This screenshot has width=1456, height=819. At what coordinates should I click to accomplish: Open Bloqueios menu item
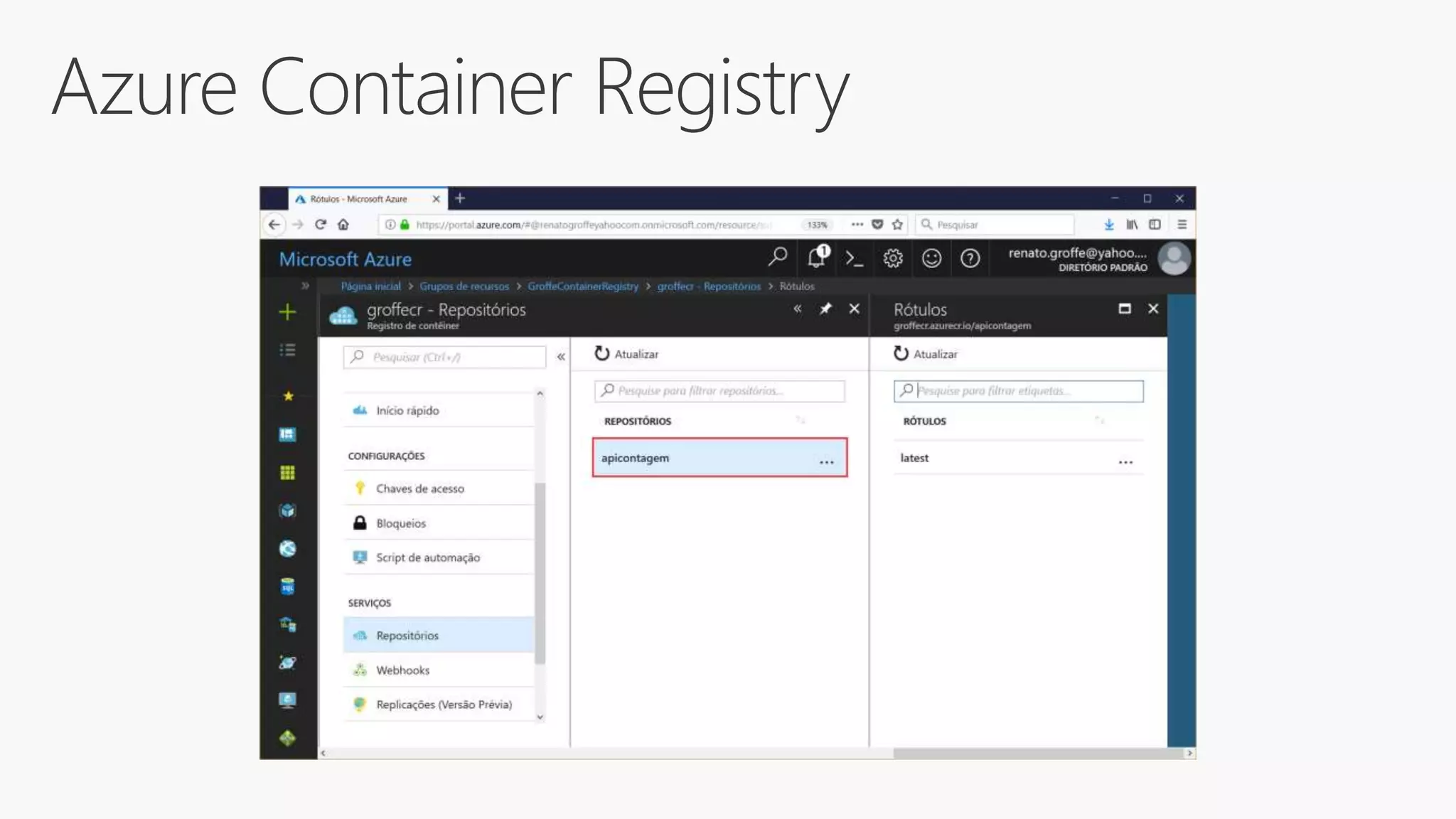click(x=439, y=523)
